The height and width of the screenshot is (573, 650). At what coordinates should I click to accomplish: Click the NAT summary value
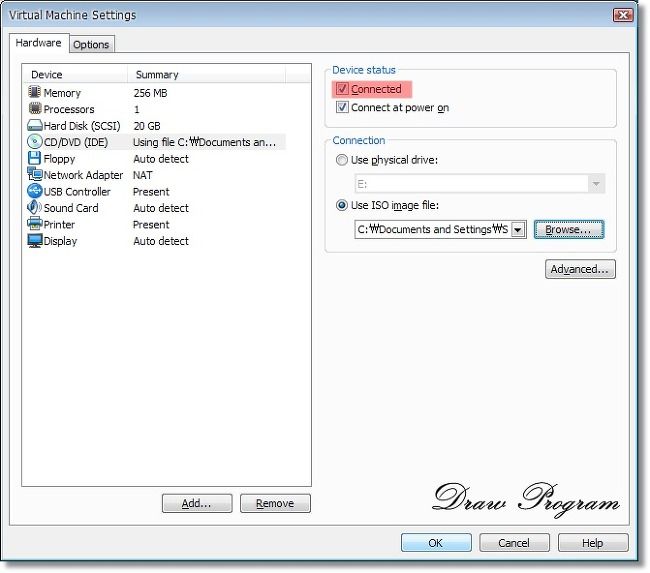pyautogui.click(x=143, y=175)
